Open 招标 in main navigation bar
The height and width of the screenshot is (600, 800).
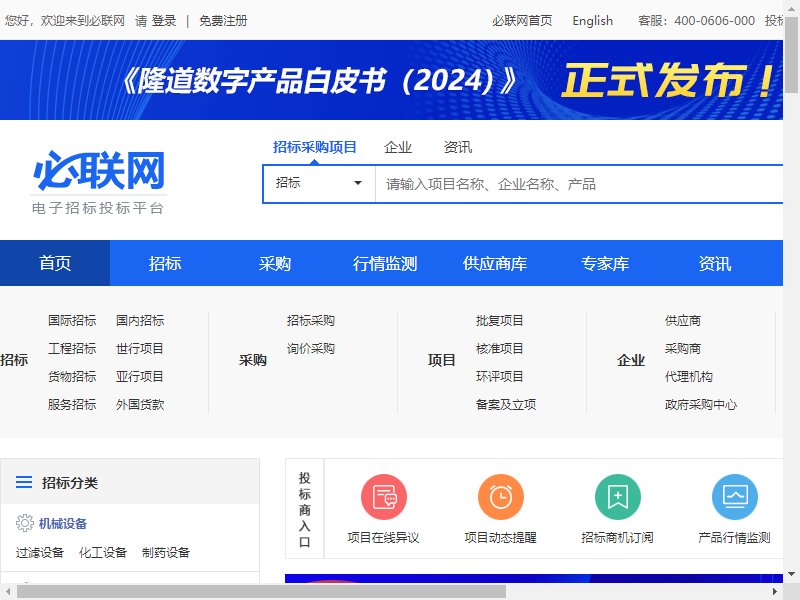[x=165, y=263]
